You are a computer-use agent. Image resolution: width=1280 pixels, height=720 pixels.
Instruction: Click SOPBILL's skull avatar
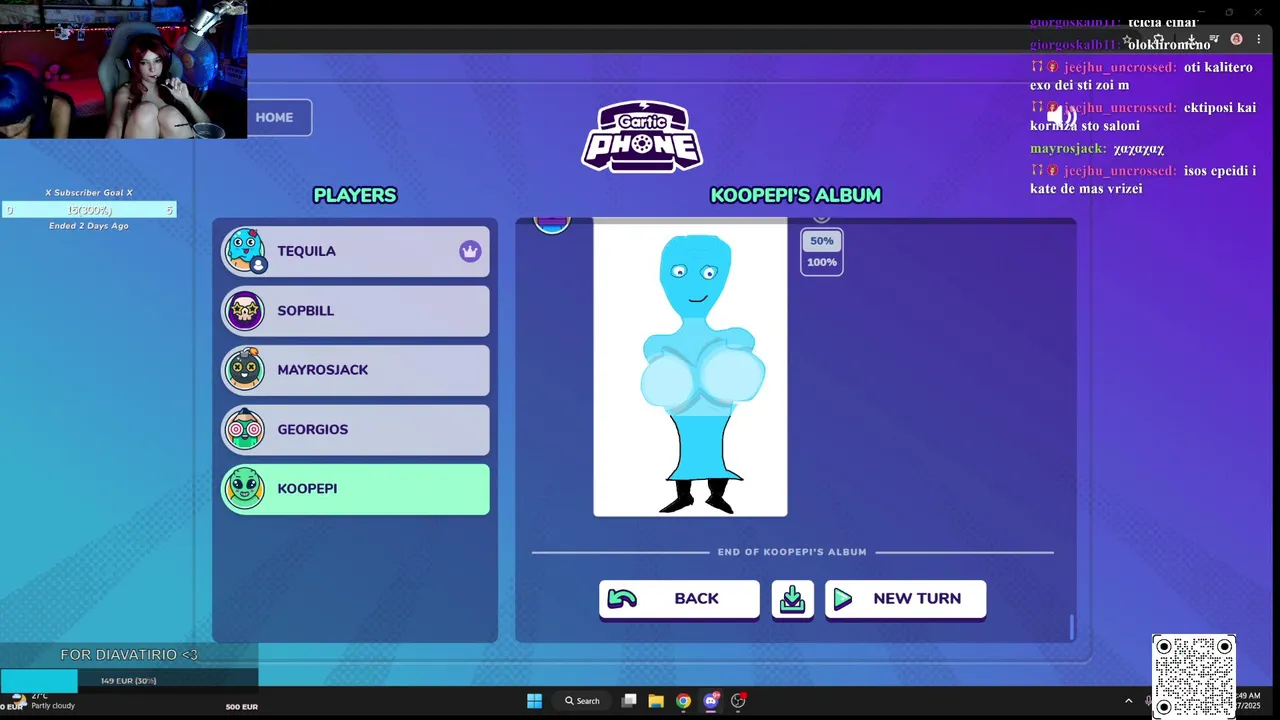point(245,311)
